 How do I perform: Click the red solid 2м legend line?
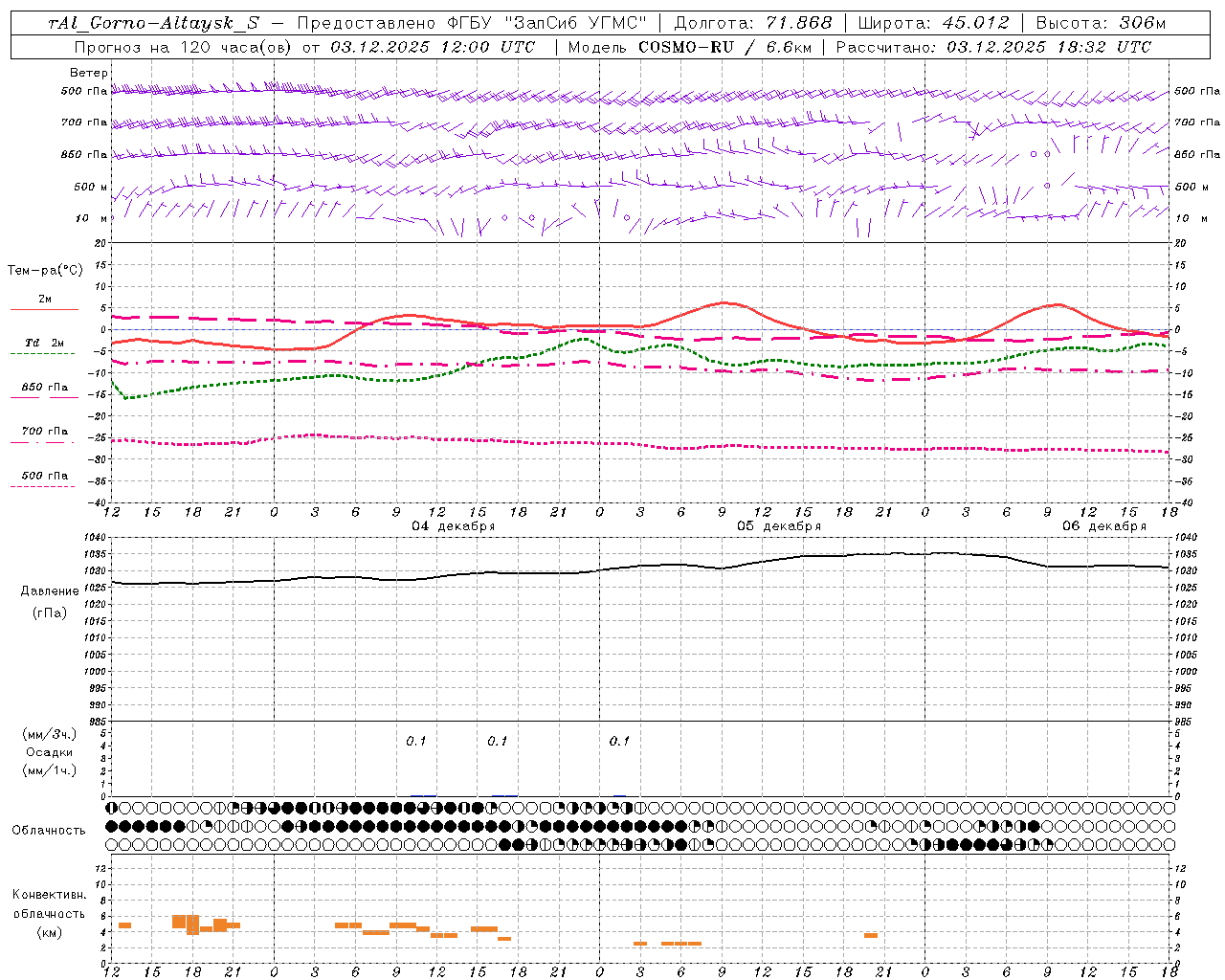(x=44, y=309)
